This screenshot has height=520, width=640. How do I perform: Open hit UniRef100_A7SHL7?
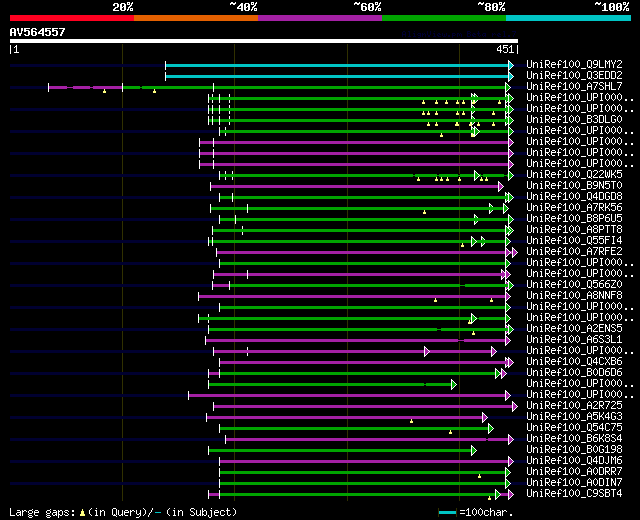tap(574, 87)
